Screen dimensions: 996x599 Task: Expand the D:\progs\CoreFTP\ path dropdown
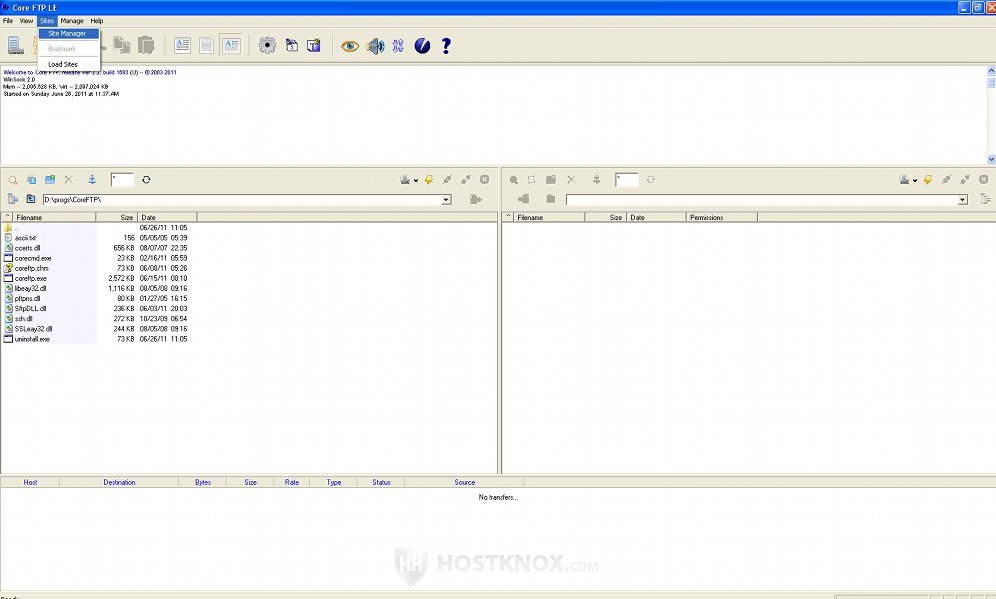(447, 199)
